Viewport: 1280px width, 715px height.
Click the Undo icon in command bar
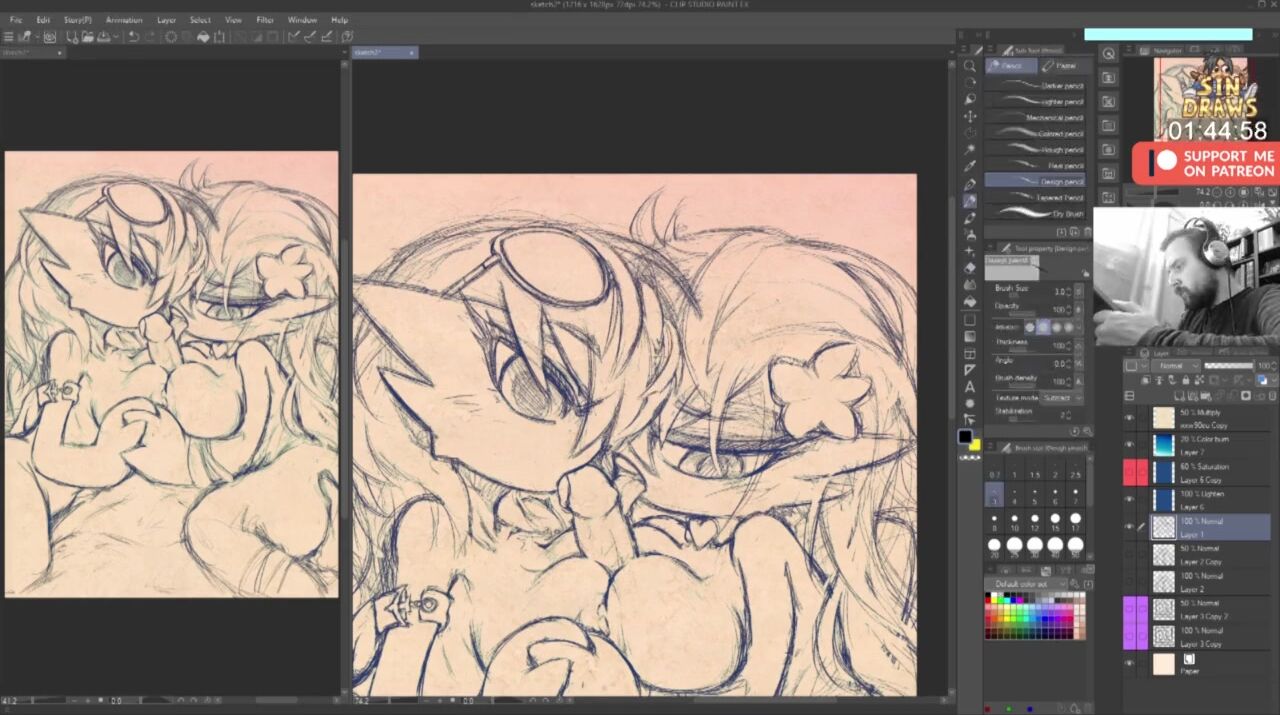pyautogui.click(x=134, y=37)
